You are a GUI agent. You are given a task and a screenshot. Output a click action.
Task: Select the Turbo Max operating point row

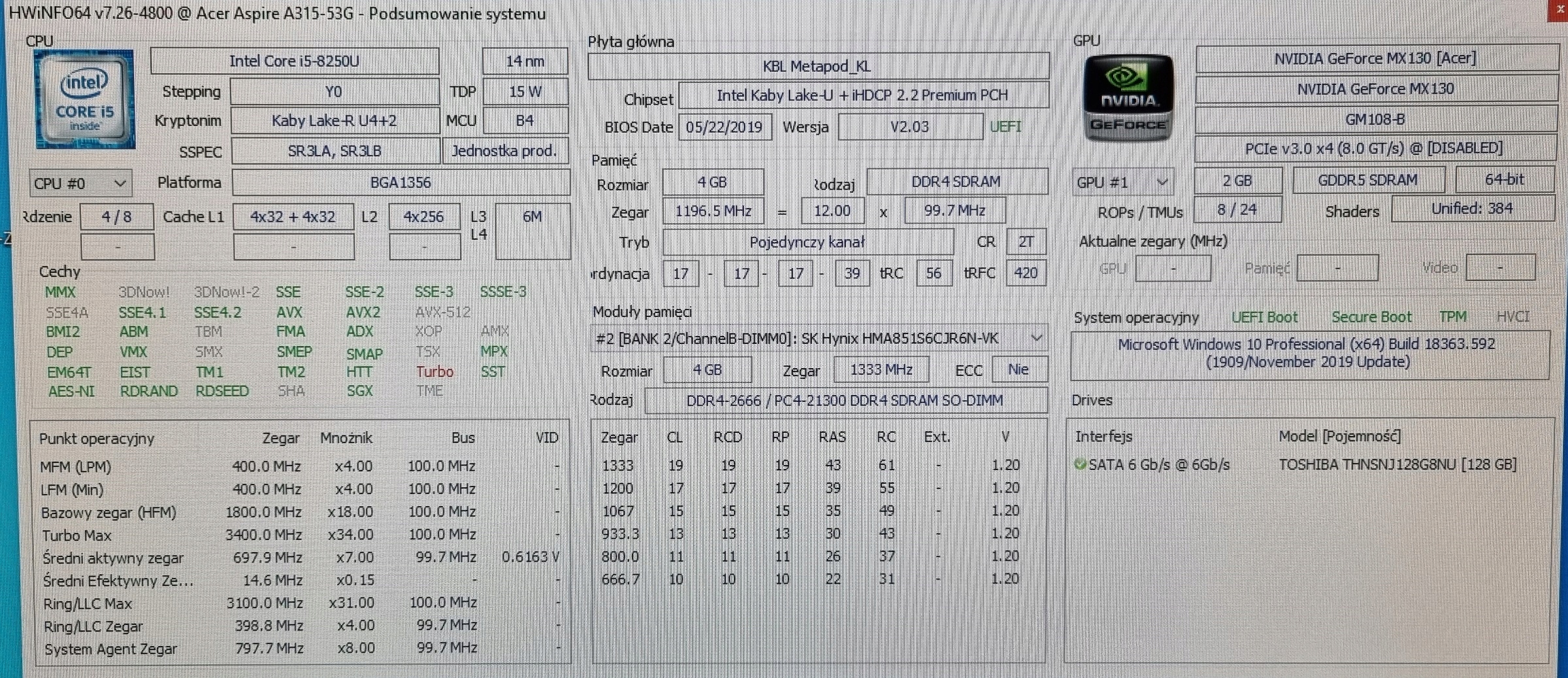pyautogui.click(x=301, y=535)
